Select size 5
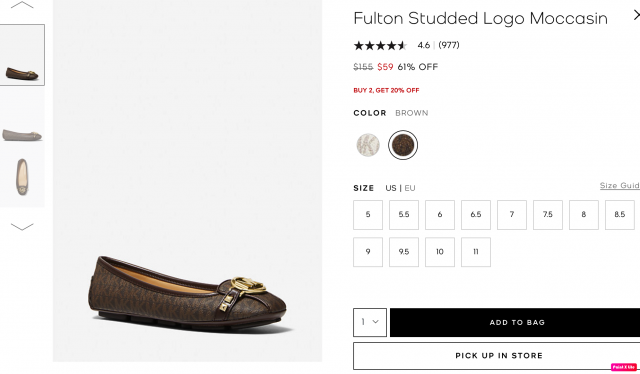The image size is (640, 374). pyautogui.click(x=368, y=215)
